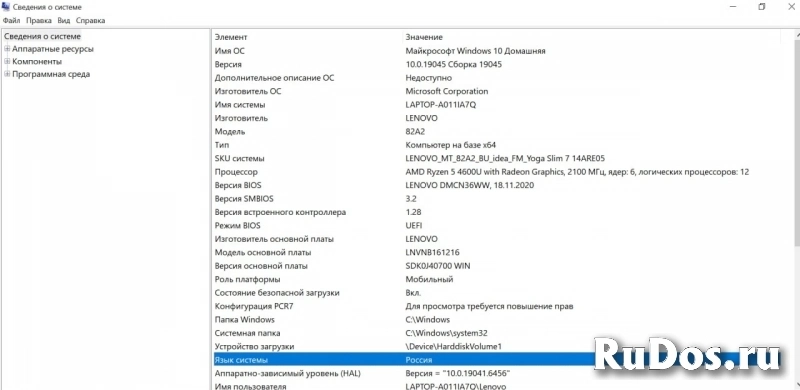
Task: Select Компоненты tree item label
Action: (x=37, y=61)
